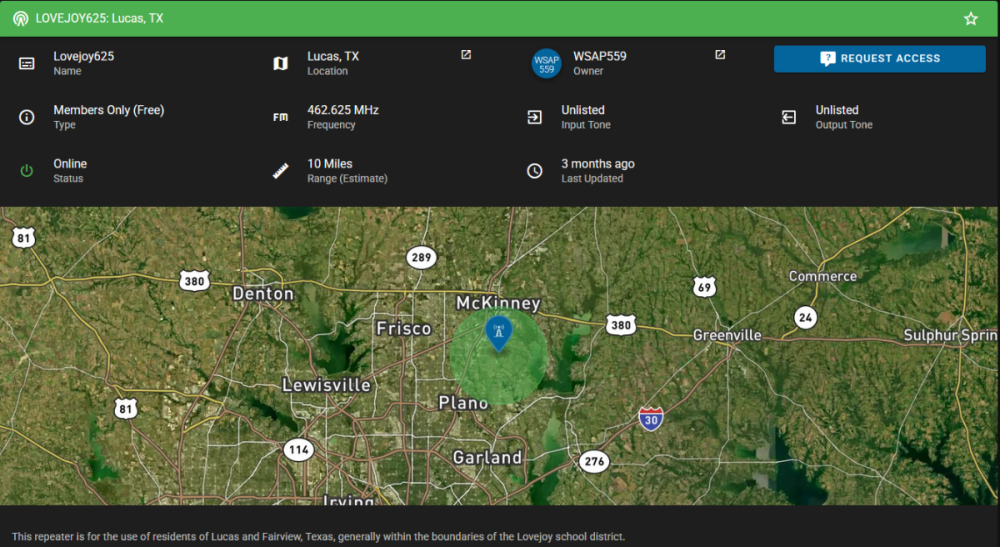Click the Last Updated clock icon

pyautogui.click(x=534, y=171)
